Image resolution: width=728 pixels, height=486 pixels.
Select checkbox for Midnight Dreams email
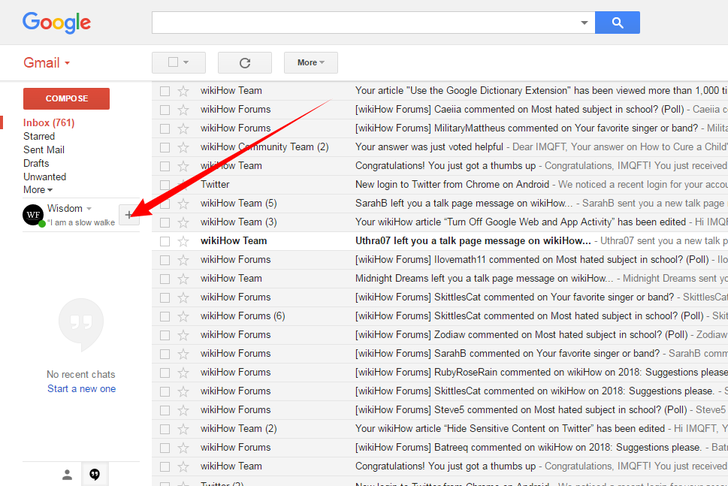[x=165, y=279]
